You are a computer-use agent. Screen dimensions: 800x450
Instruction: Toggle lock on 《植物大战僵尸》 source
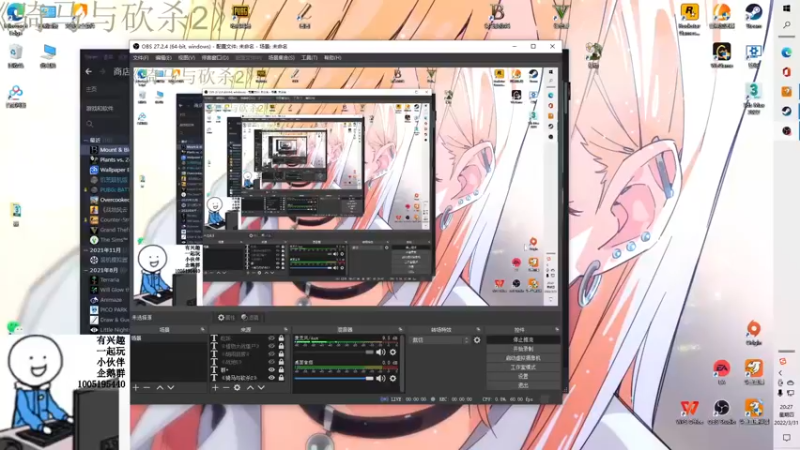pyautogui.click(x=281, y=346)
